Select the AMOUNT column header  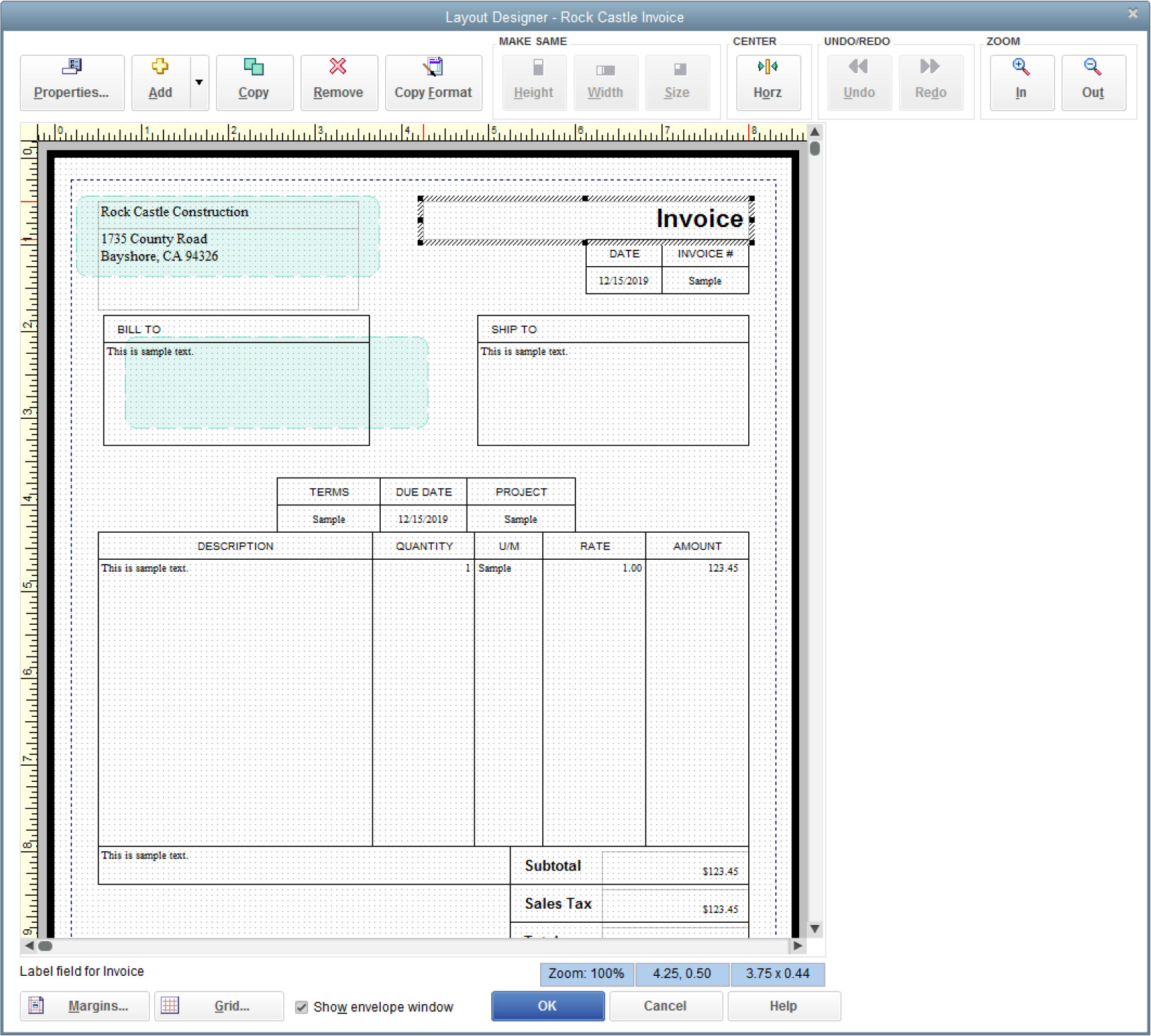pos(697,546)
